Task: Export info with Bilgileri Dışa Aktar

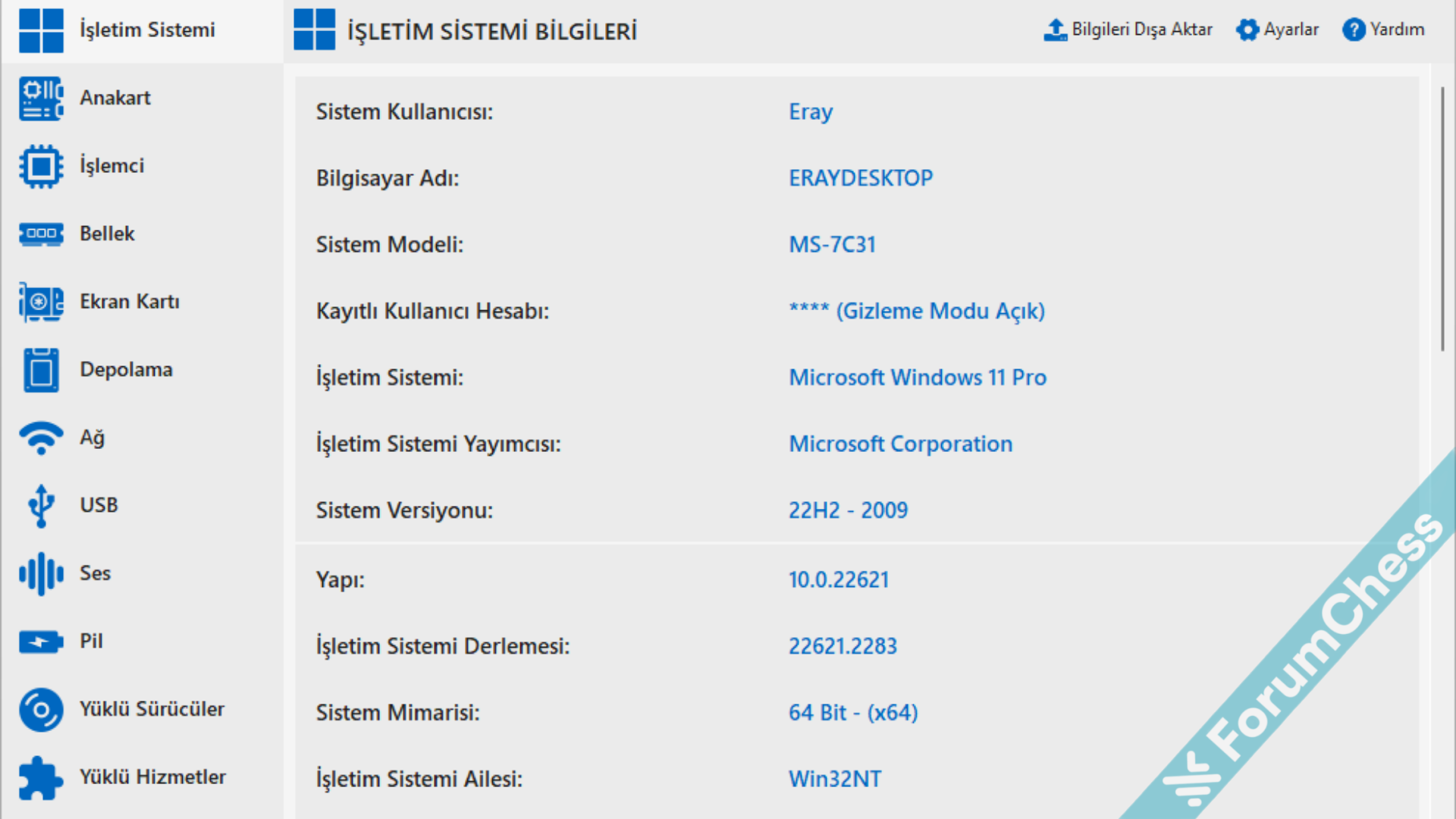Action: click(x=1128, y=30)
